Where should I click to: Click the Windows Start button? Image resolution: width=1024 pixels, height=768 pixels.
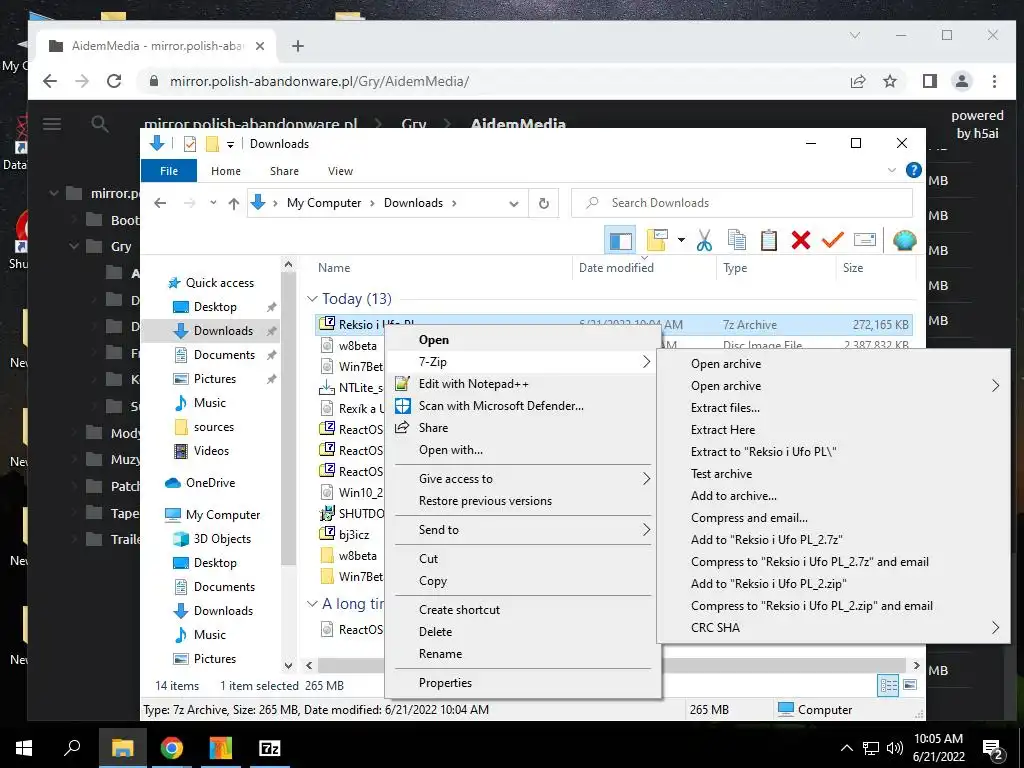coord(24,748)
